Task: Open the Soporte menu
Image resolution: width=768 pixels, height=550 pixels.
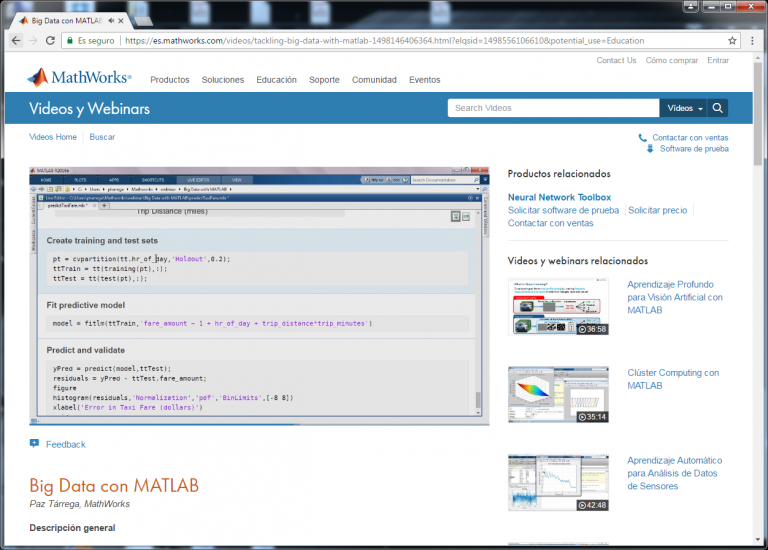Action: [324, 80]
